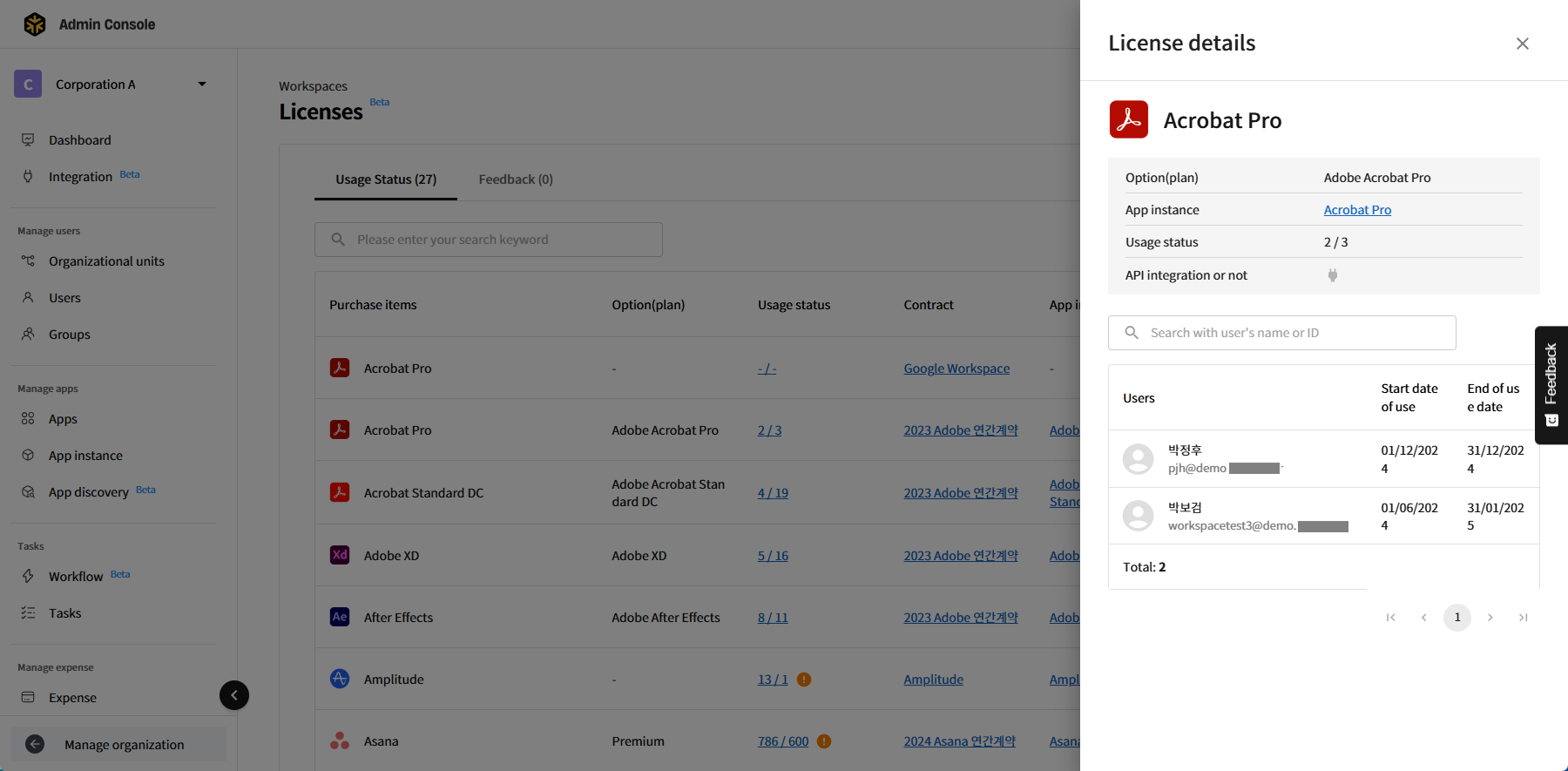This screenshot has width=1568, height=771.
Task: Open Dashboard from the sidebar
Action: coord(79,140)
